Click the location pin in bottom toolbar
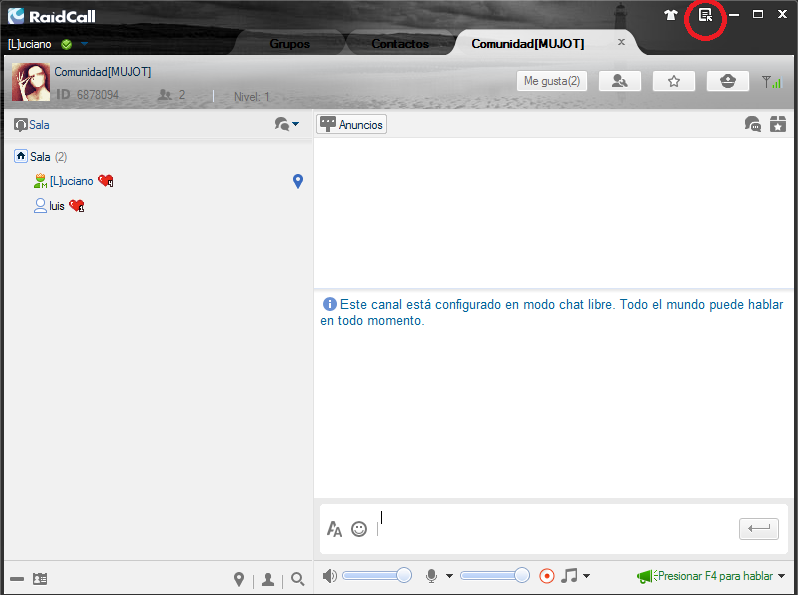798x595 pixels. pos(239,579)
